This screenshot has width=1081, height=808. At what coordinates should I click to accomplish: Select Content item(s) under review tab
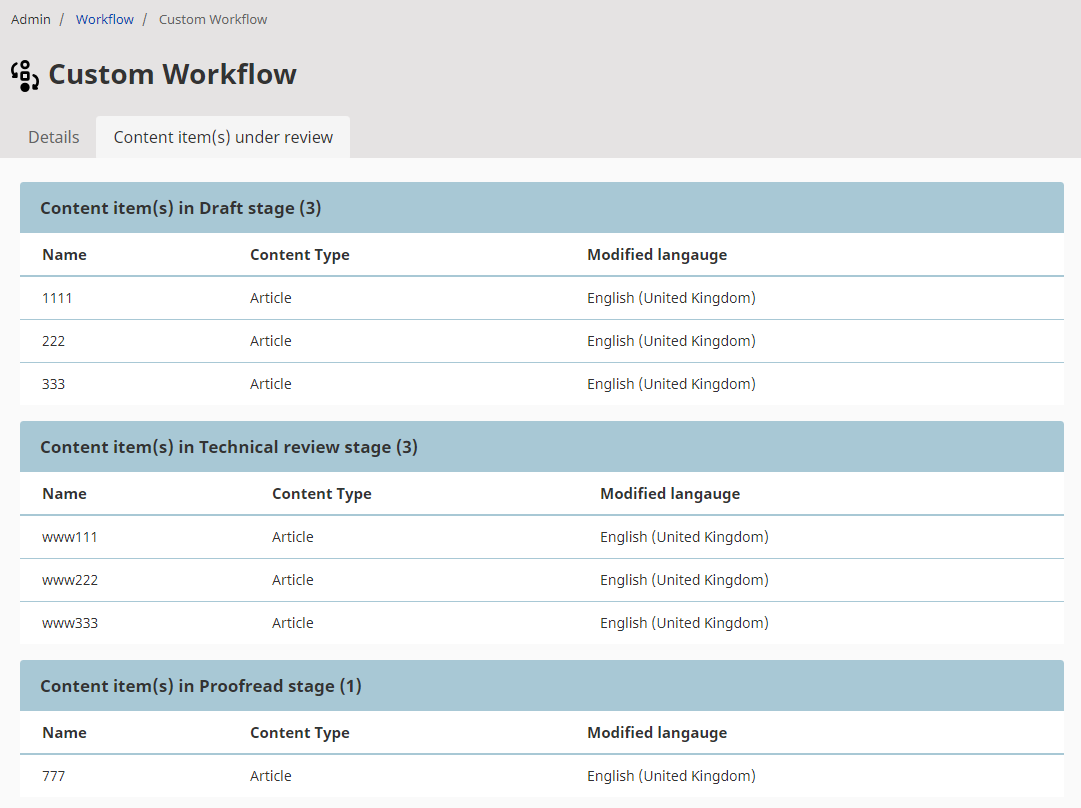point(223,137)
